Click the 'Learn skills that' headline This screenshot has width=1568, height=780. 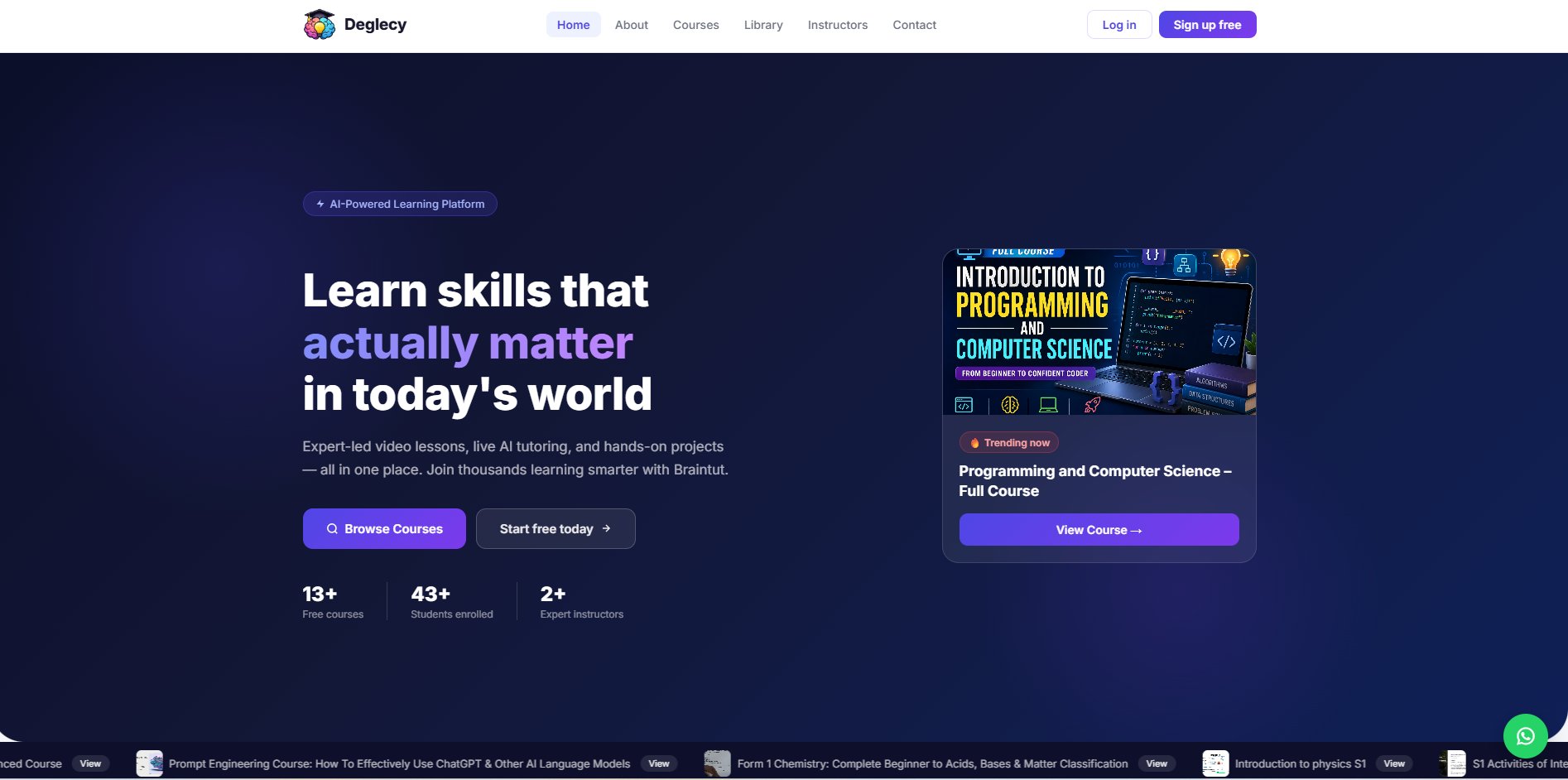(x=475, y=291)
